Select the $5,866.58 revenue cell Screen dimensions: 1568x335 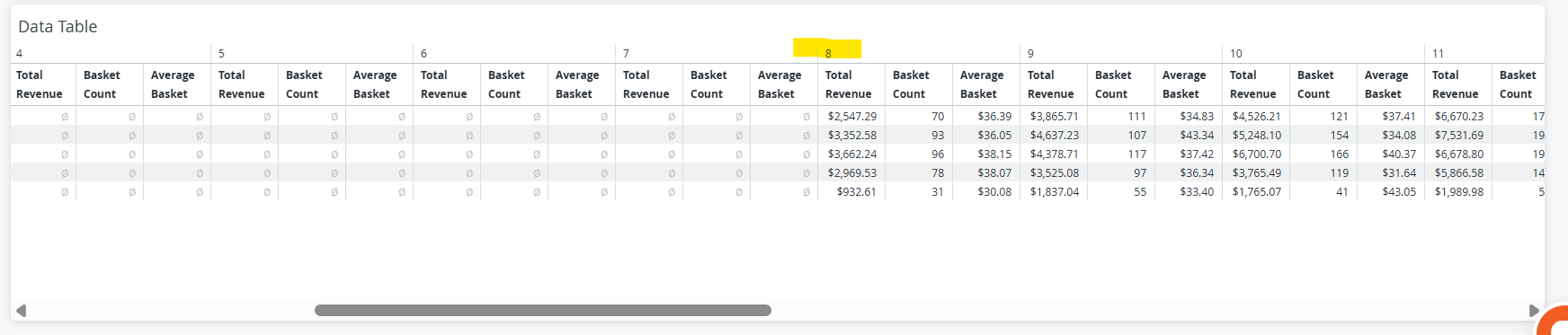click(1458, 172)
